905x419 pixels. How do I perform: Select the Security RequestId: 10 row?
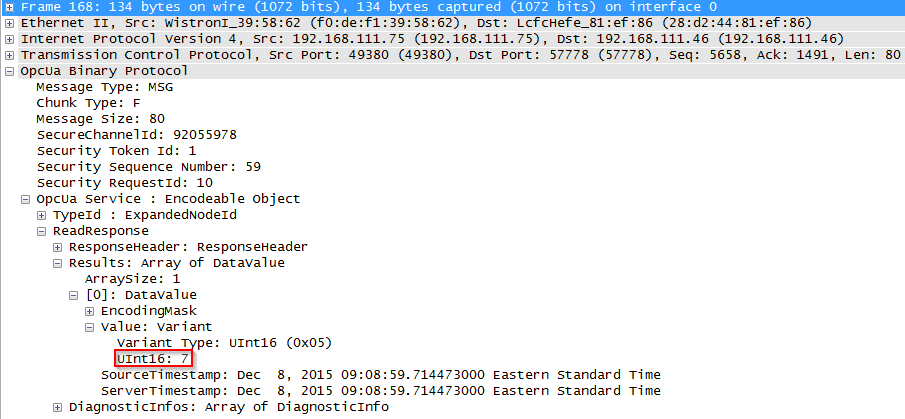125,183
